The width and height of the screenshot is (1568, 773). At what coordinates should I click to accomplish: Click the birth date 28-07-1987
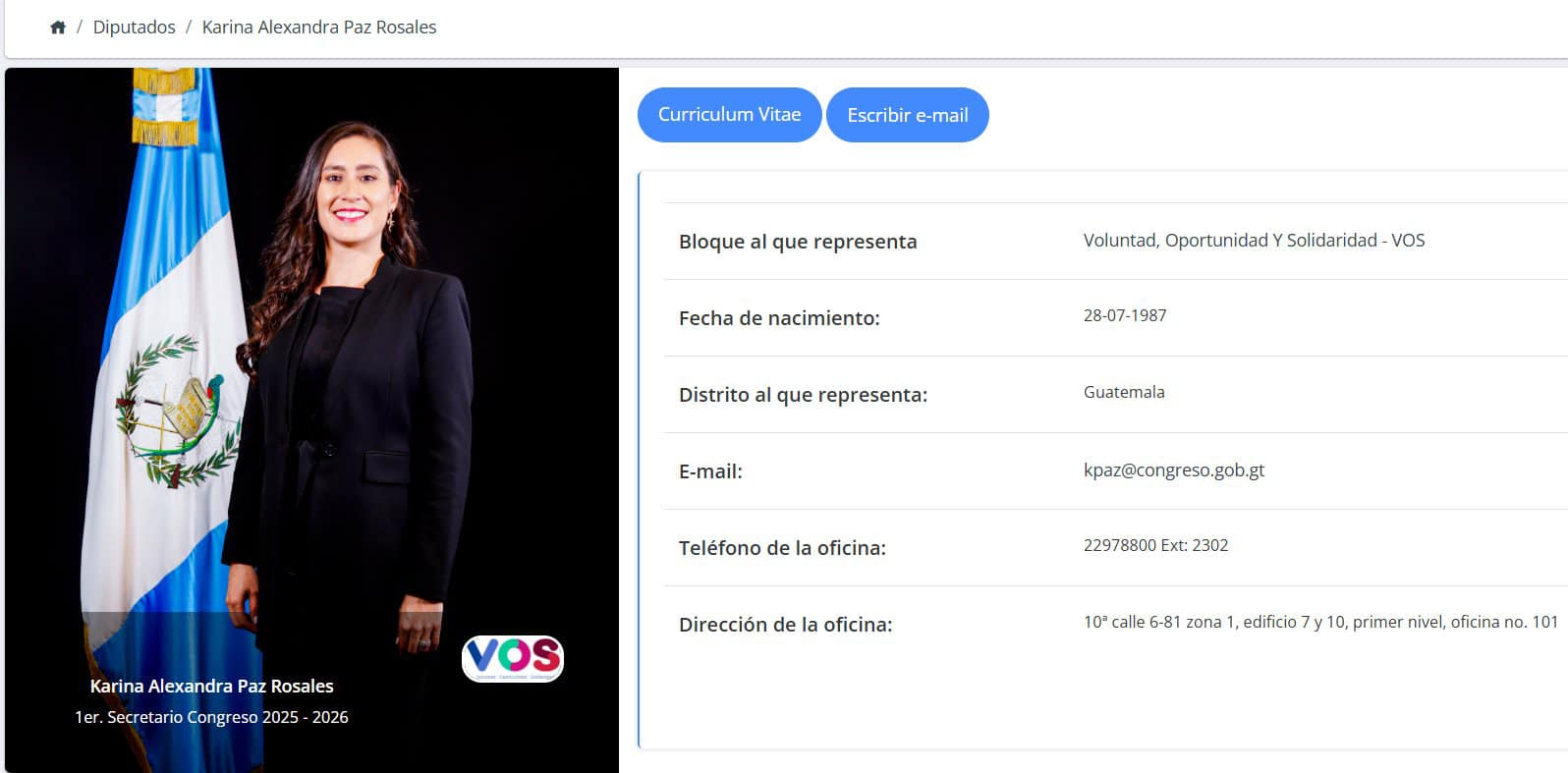pos(1125,315)
